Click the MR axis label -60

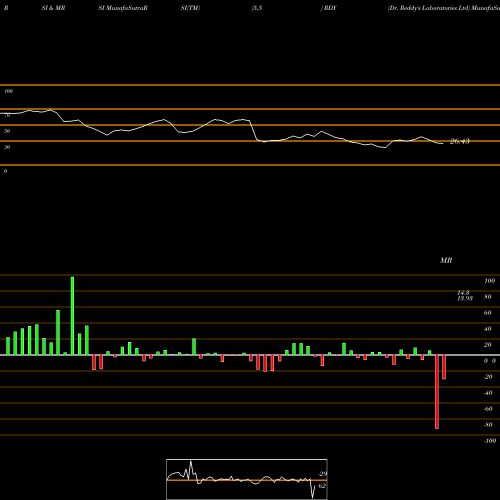488,409
